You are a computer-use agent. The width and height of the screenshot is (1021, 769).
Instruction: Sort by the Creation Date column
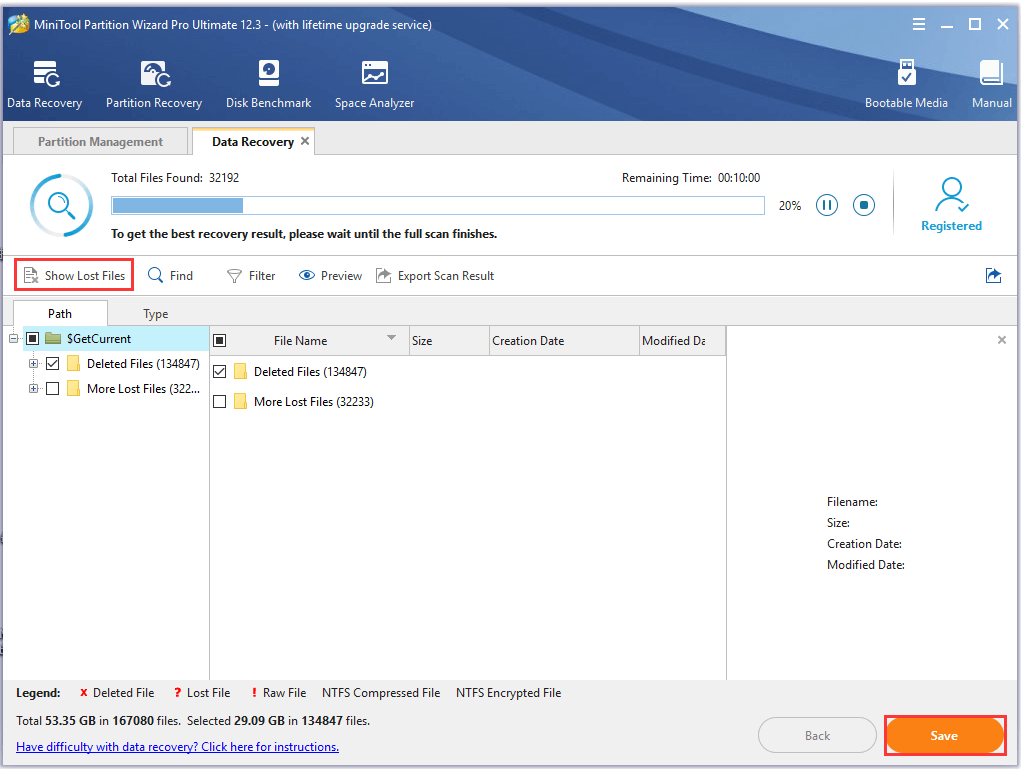[x=564, y=341]
